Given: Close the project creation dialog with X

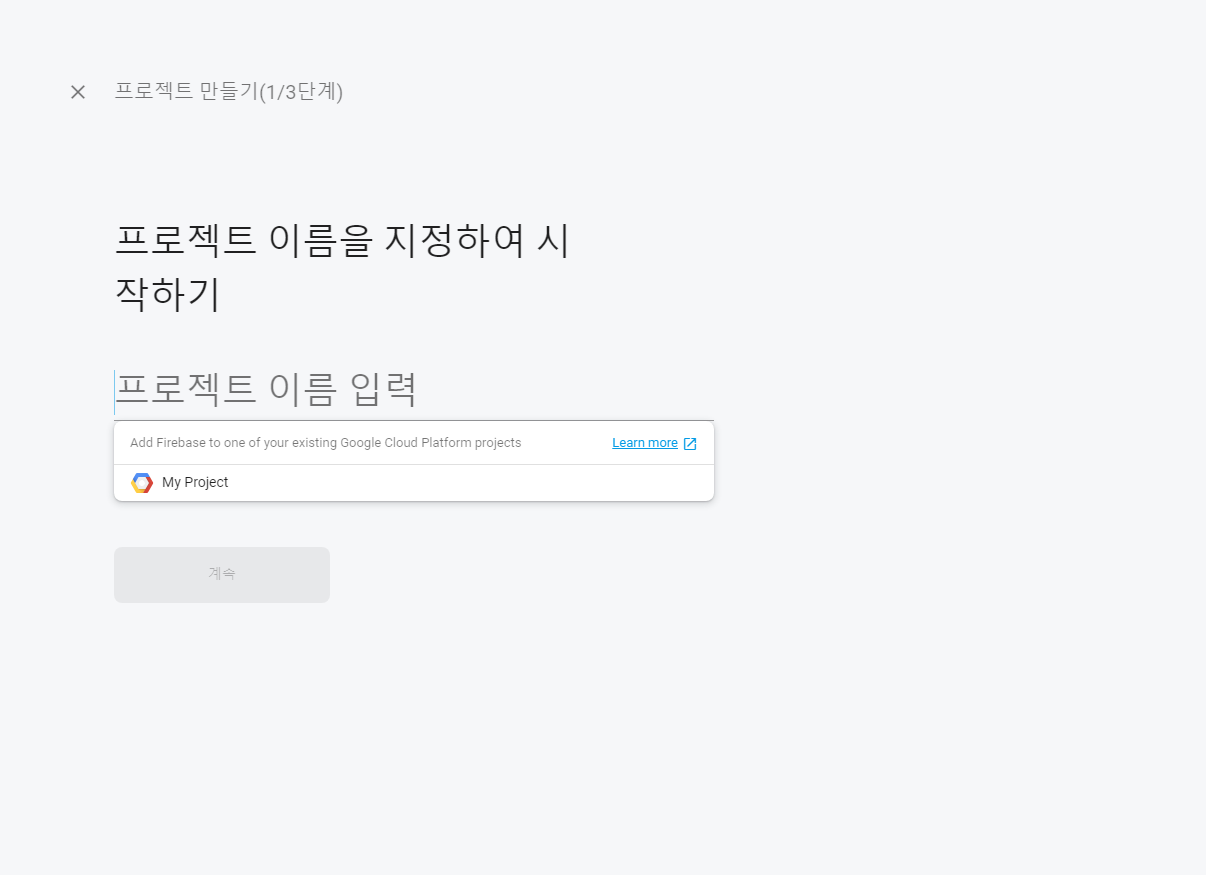Looking at the screenshot, I should tap(78, 92).
